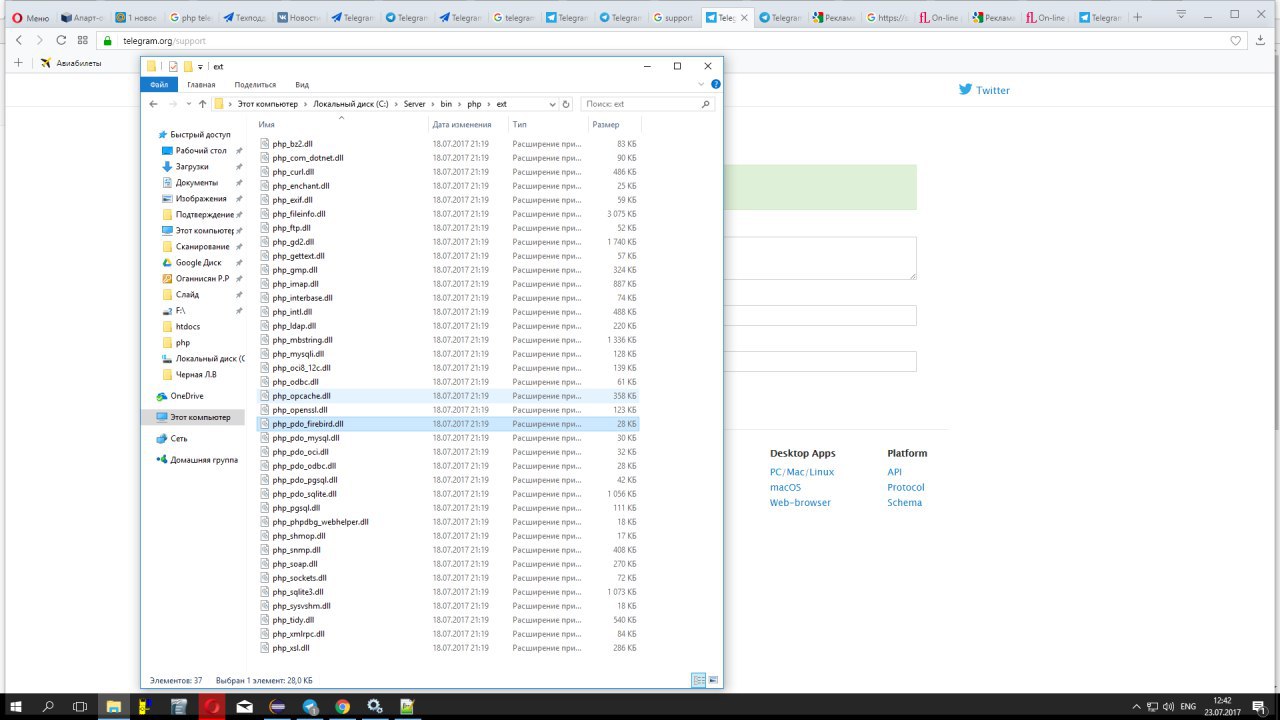Viewport: 1280px width, 720px height.
Task: Open the Windows Start menu
Action: [x=17, y=706]
